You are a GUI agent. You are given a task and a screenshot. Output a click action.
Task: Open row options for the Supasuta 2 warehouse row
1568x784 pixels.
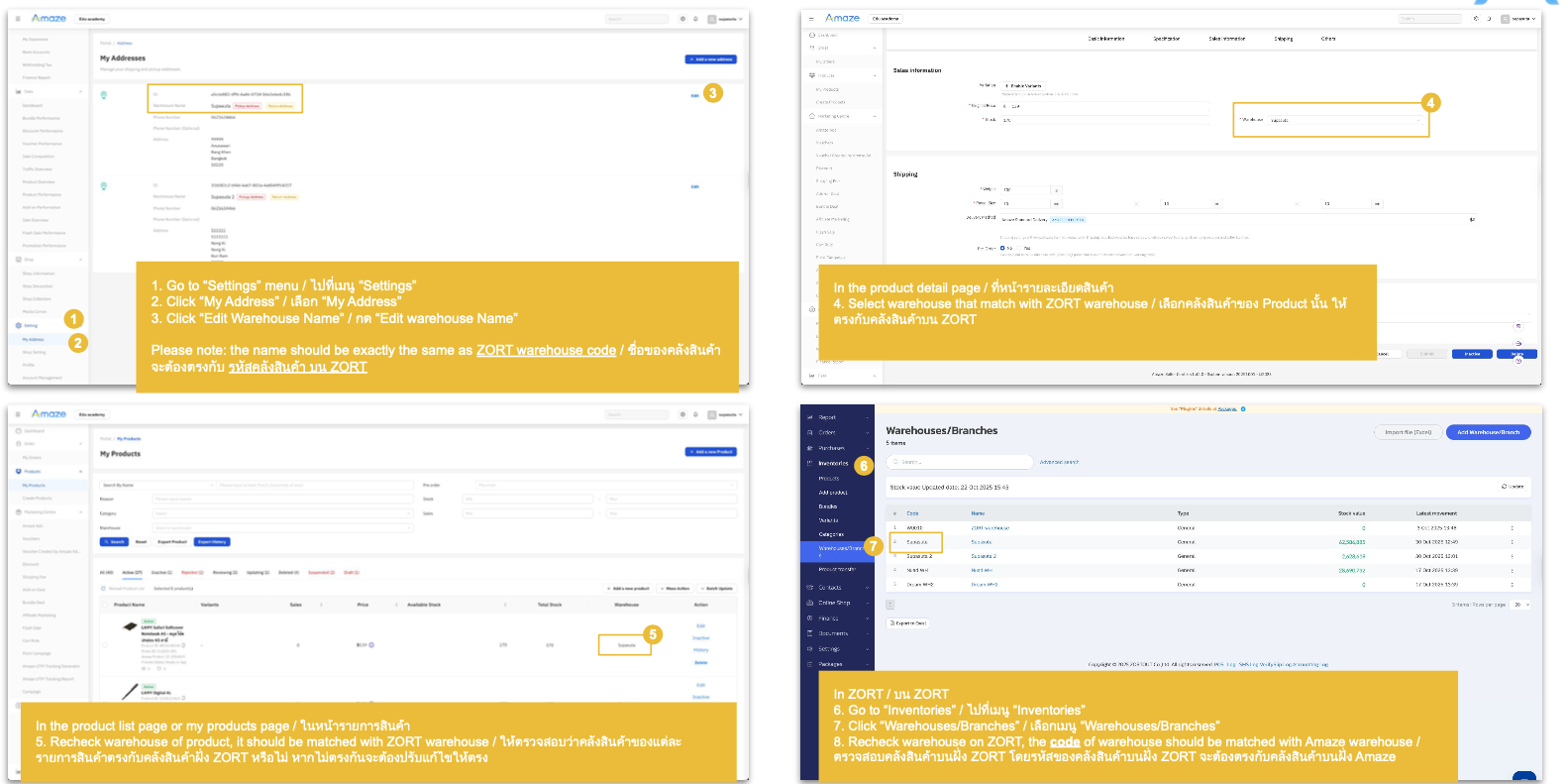point(1512,556)
